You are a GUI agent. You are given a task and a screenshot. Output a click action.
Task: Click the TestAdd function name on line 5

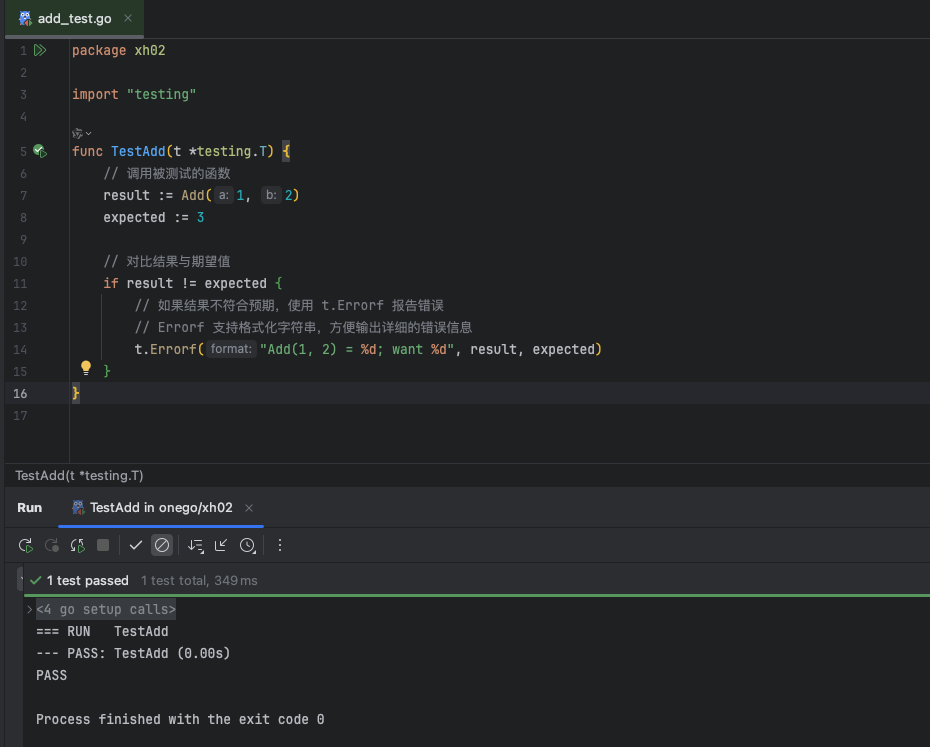[x=138, y=151]
